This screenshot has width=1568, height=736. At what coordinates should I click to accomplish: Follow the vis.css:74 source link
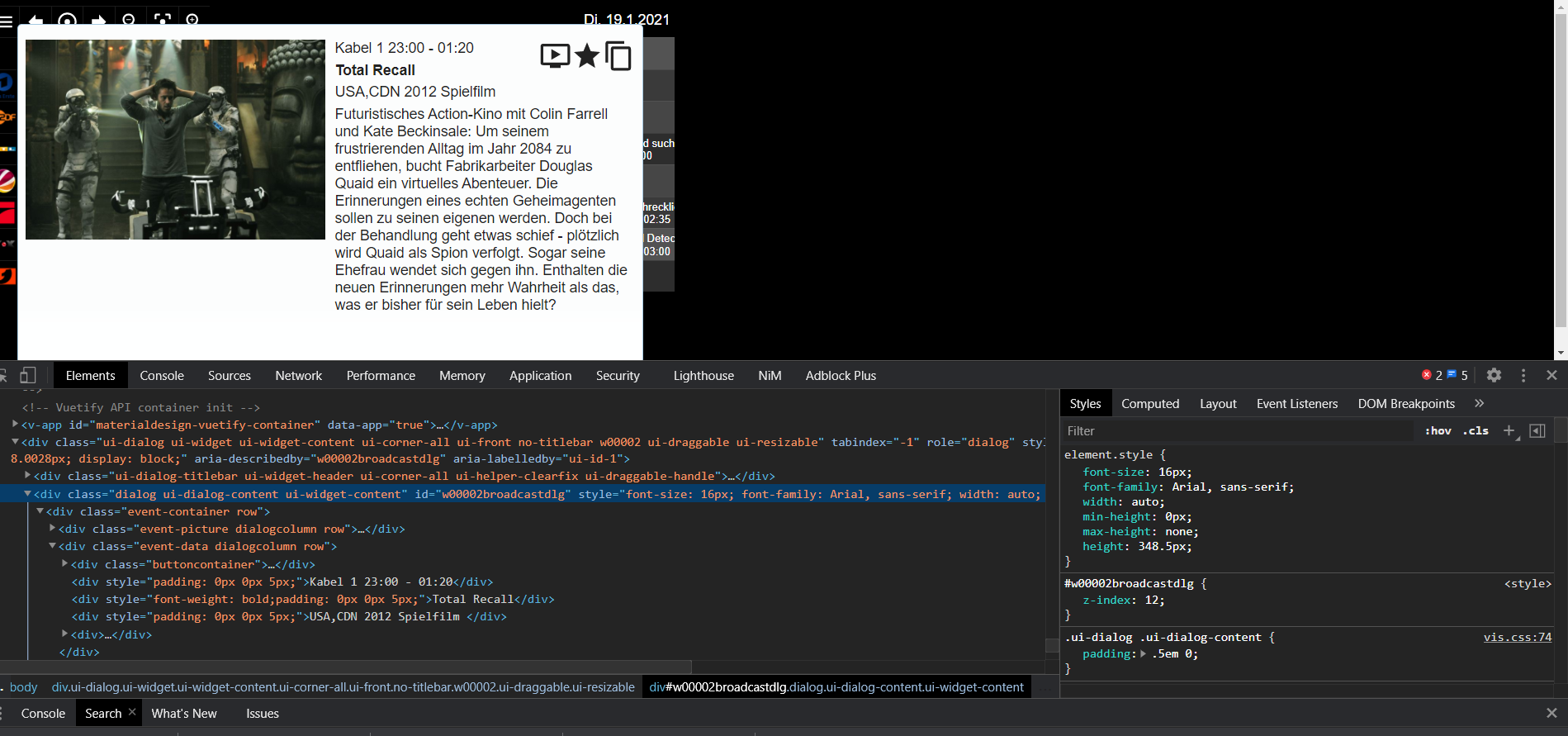(x=1518, y=637)
